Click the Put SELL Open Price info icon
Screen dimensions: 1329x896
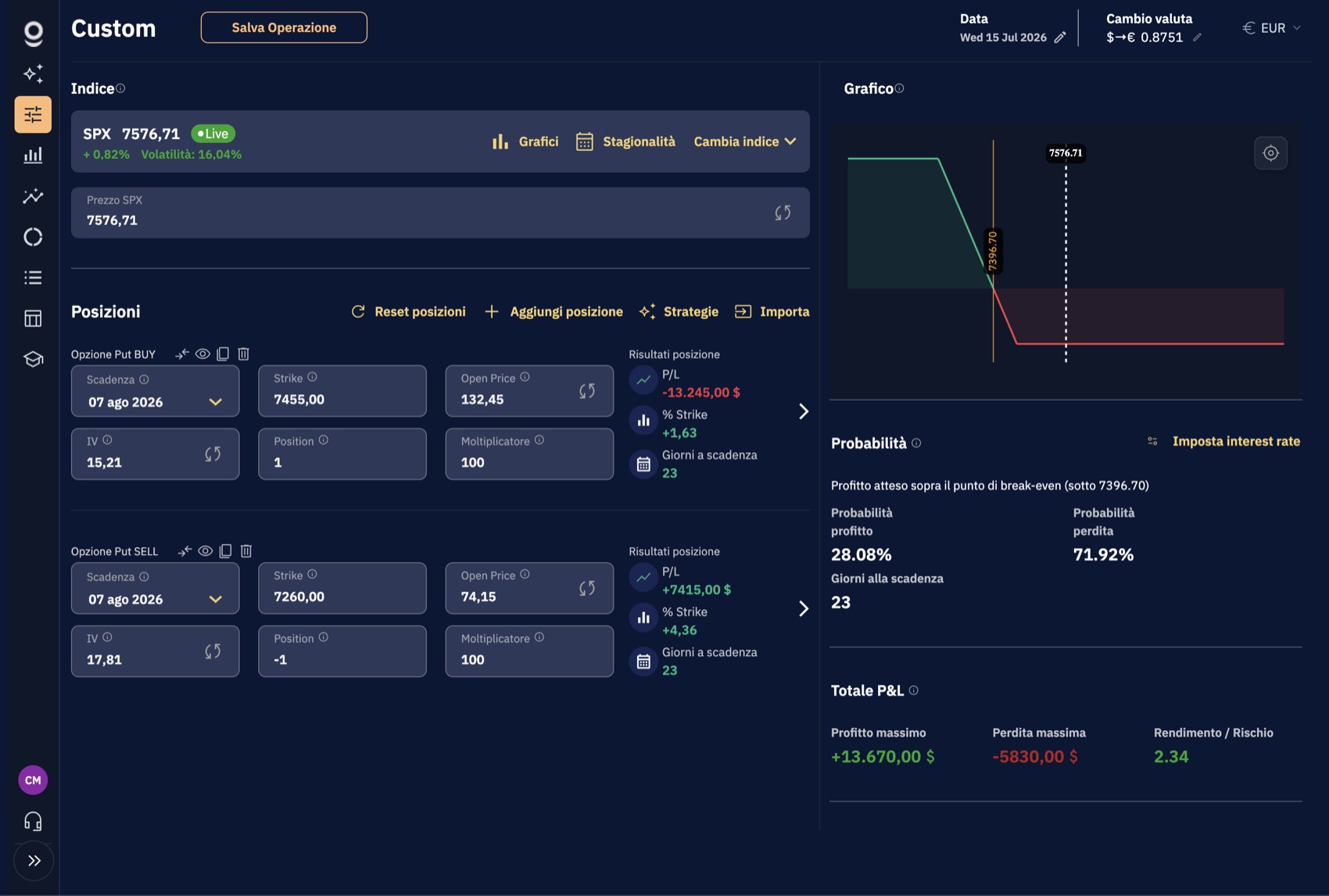525,574
